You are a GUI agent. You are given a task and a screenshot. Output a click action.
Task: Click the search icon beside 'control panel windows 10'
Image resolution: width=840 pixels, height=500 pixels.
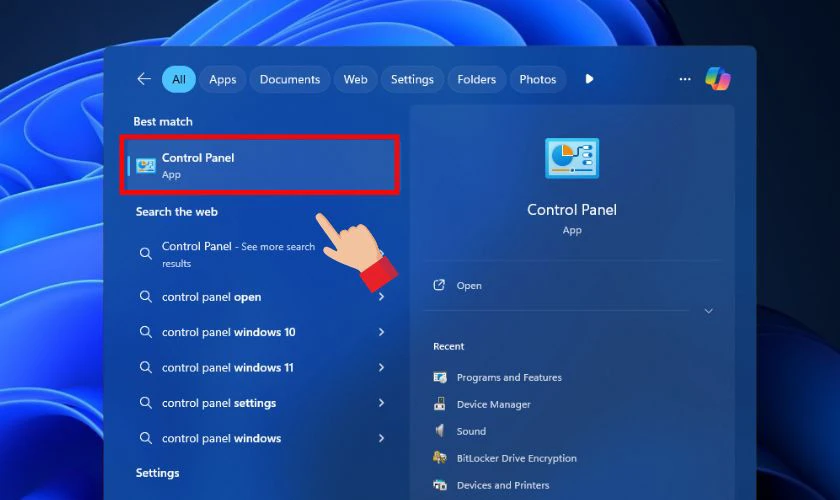[146, 332]
